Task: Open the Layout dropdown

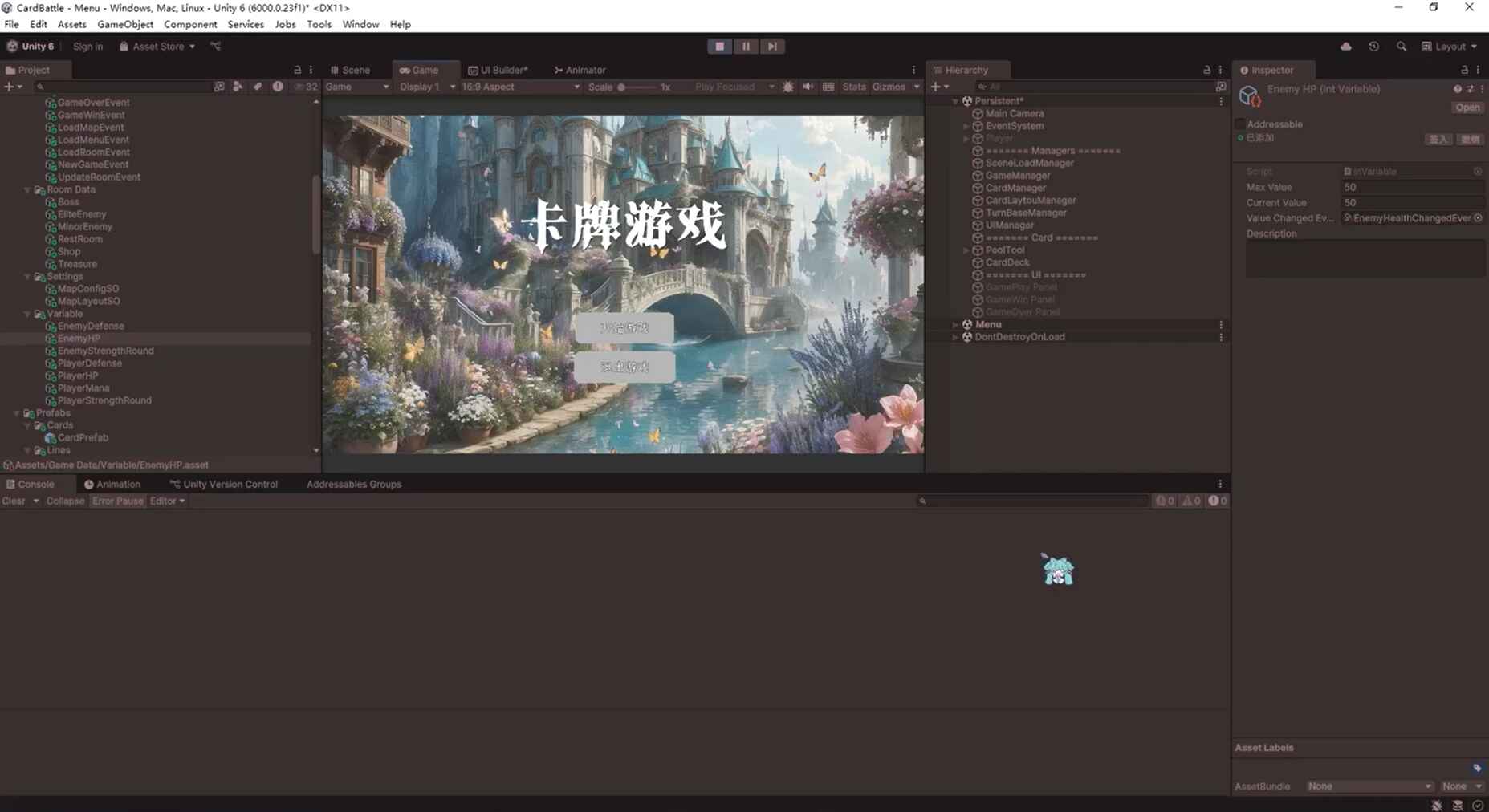Action: [x=1450, y=47]
